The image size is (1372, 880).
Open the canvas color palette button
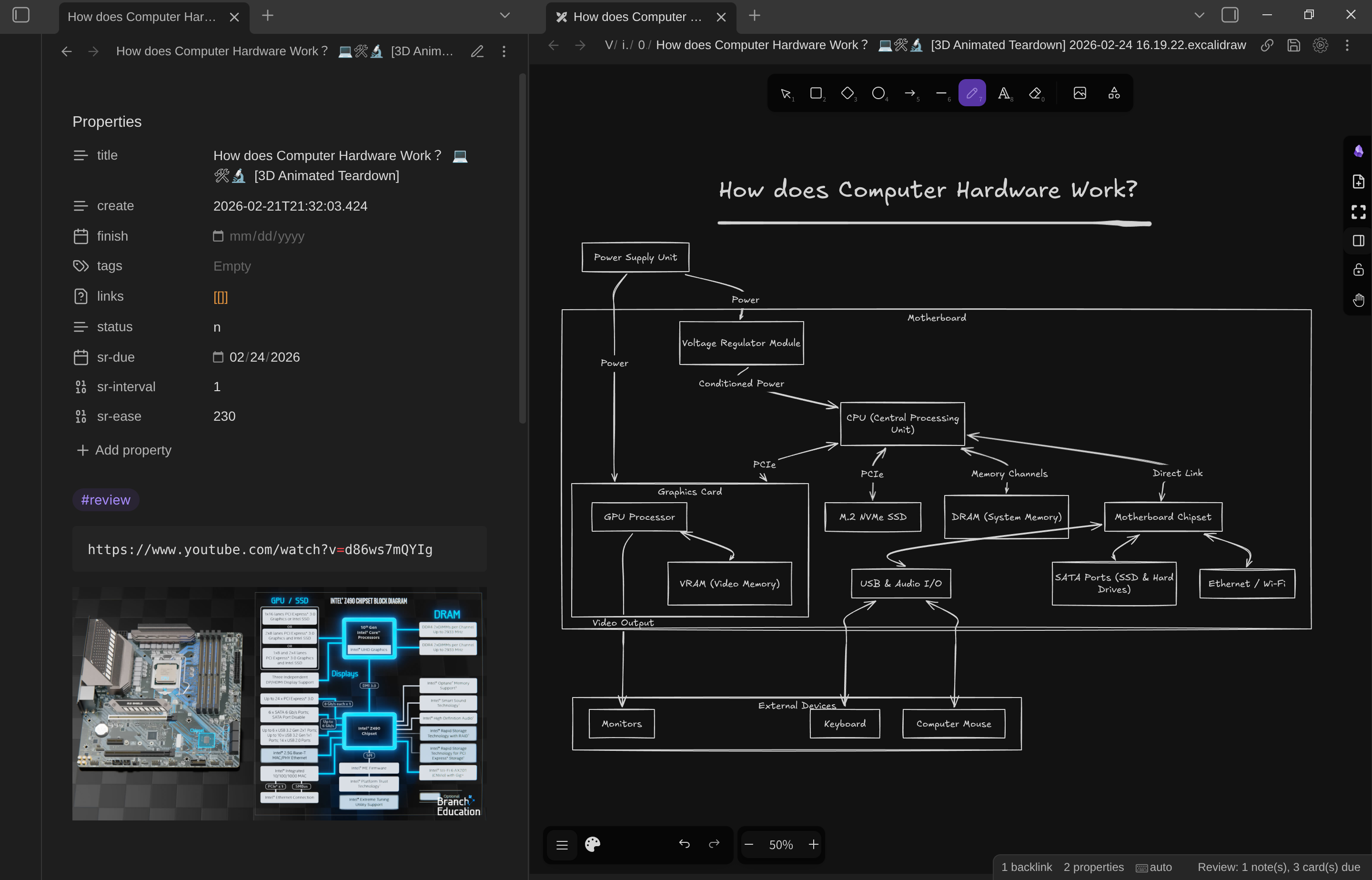point(593,844)
